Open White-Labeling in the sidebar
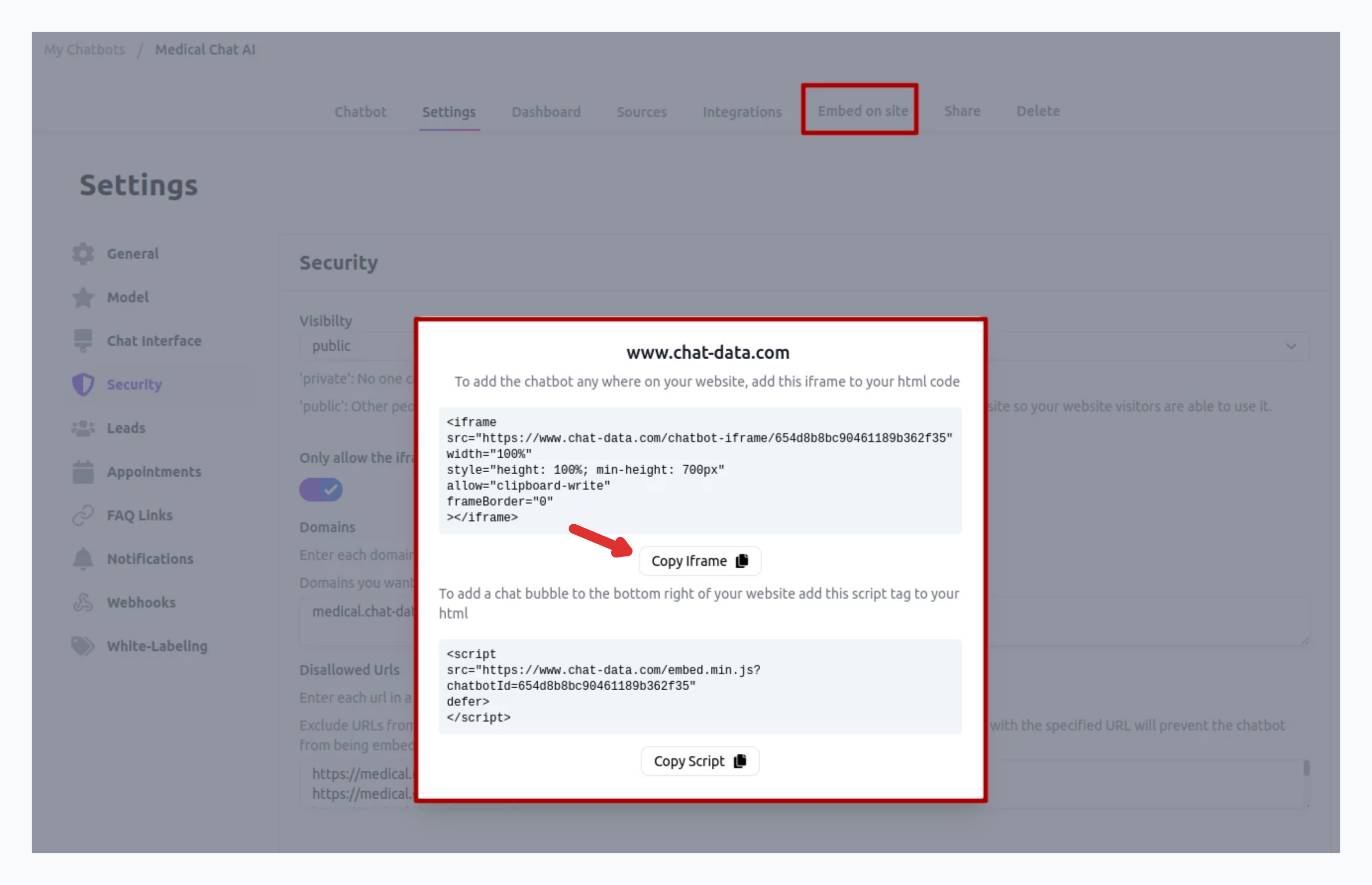This screenshot has height=885, width=1372. [157, 646]
